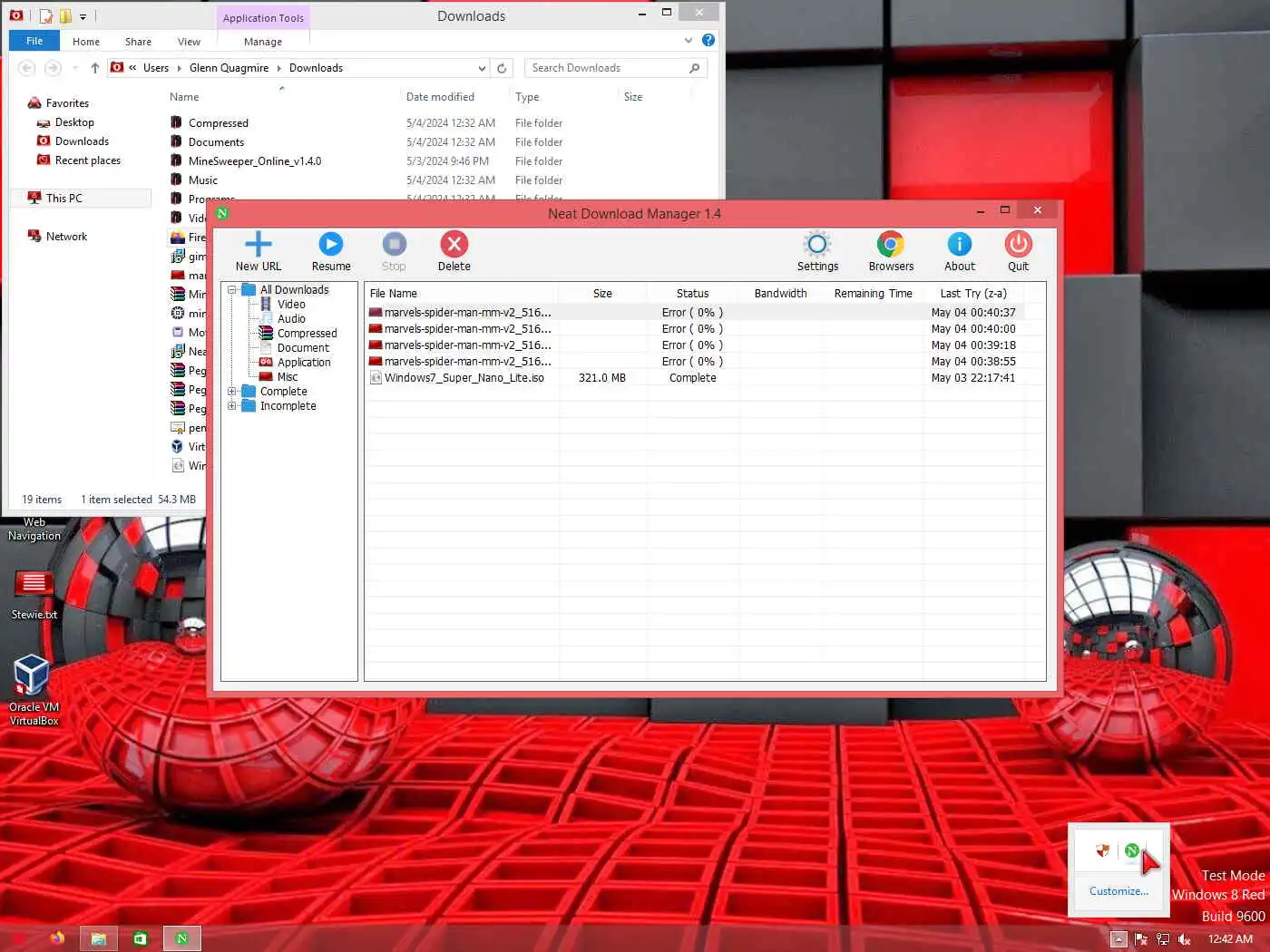Open the Manage tab under Application Tools
The image size is (1270, 952).
(x=263, y=42)
